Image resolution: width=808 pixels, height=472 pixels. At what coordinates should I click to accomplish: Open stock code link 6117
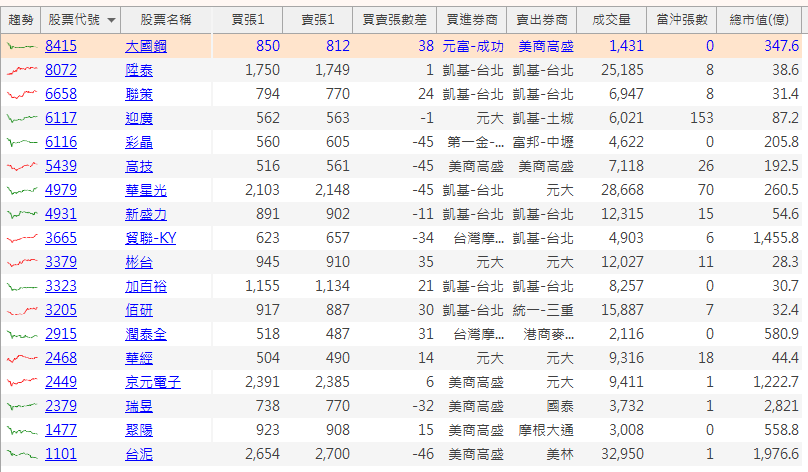[61, 118]
